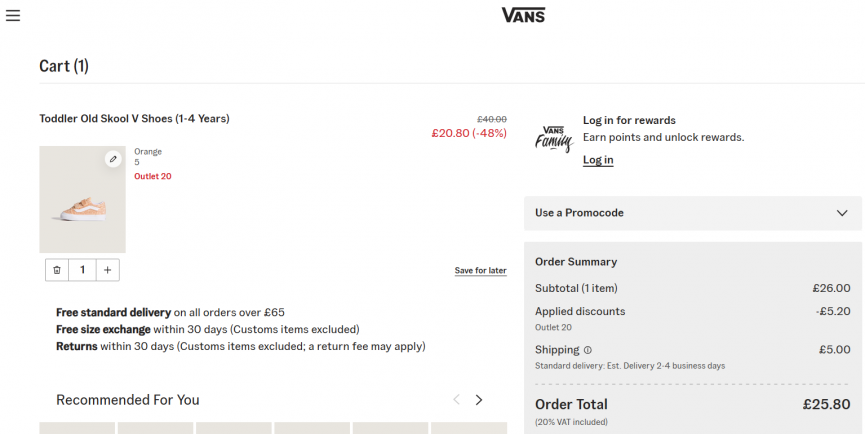Click the Vans Family logo

tap(554, 139)
